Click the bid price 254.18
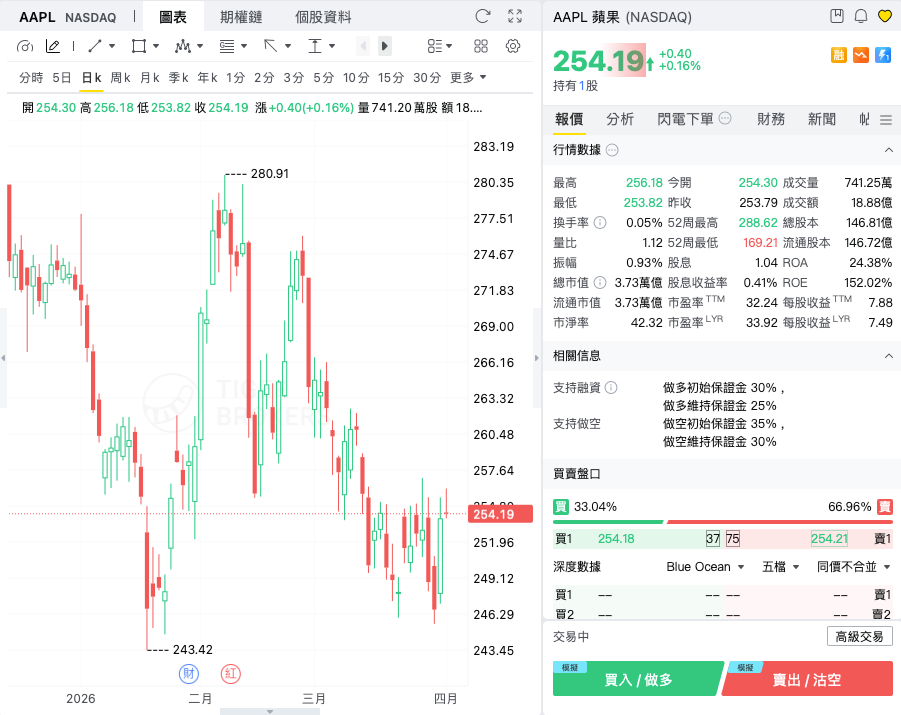The height and width of the screenshot is (715, 901). 616,539
